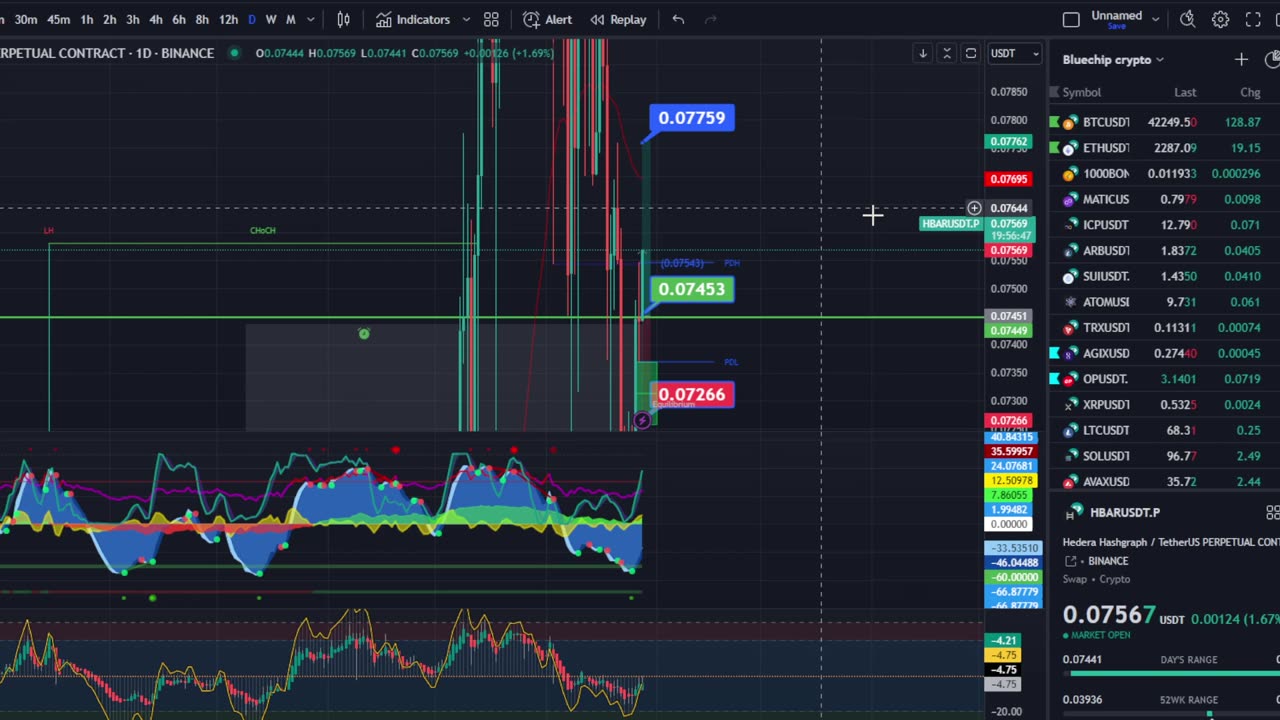Click the lightning event marker on chart

642,421
